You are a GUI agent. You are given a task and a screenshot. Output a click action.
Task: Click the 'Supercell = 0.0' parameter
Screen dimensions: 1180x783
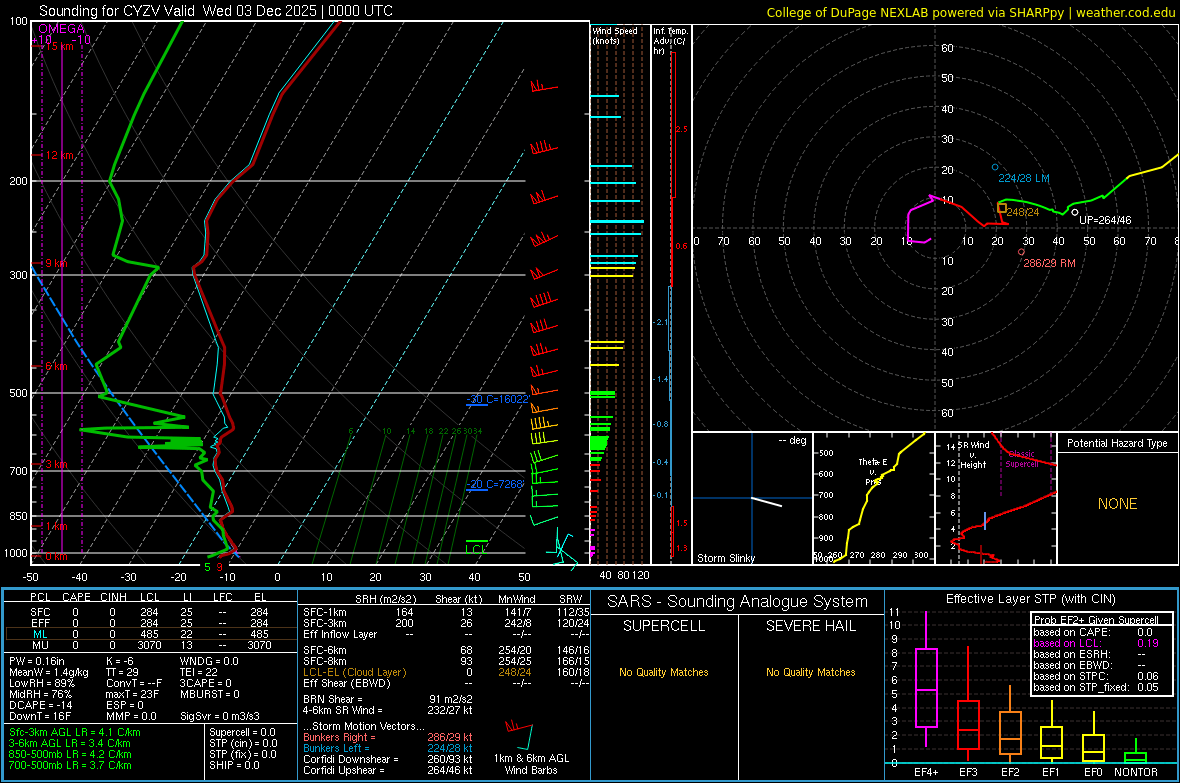pos(242,732)
